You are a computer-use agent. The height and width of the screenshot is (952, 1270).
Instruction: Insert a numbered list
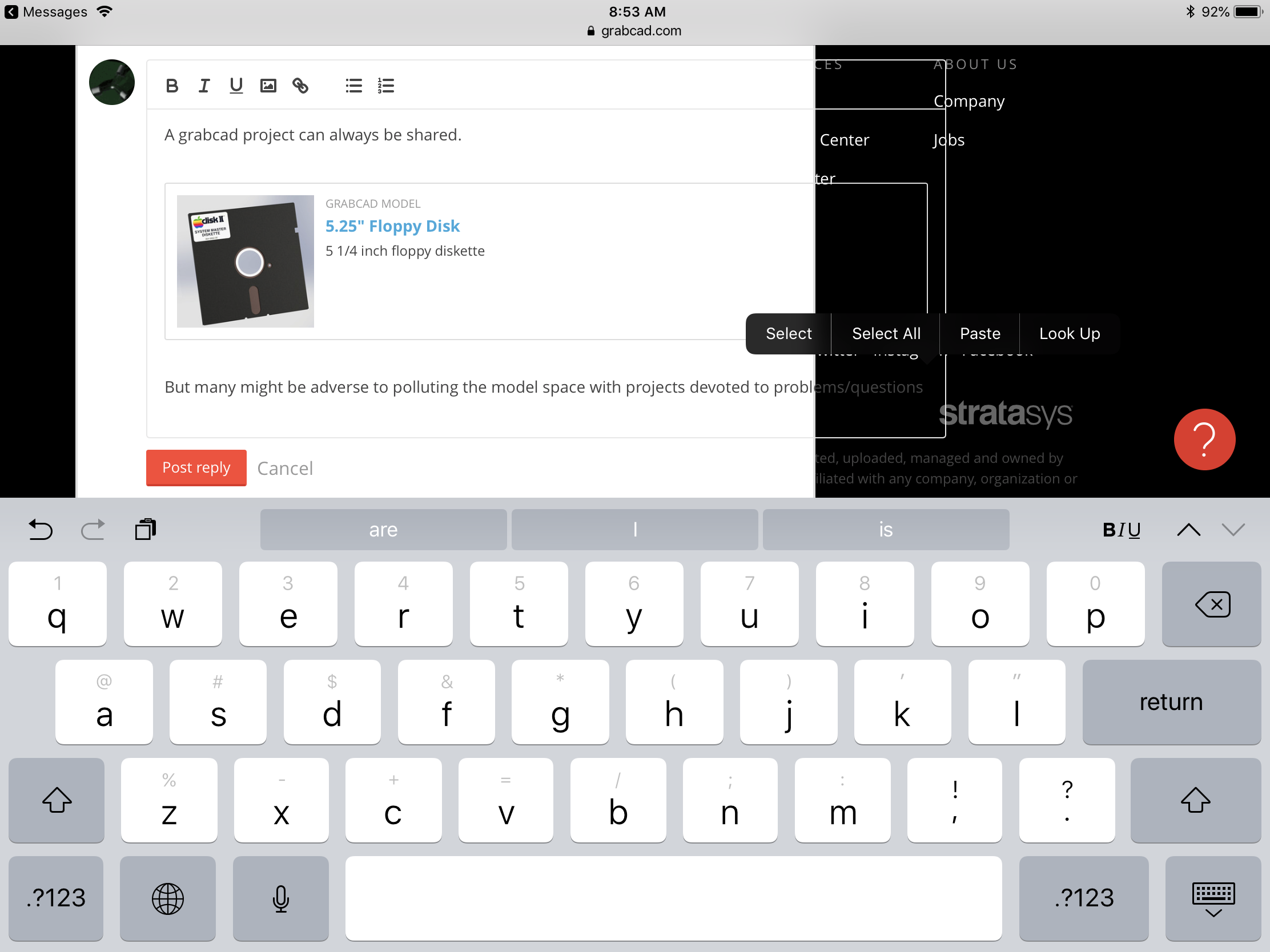386,86
